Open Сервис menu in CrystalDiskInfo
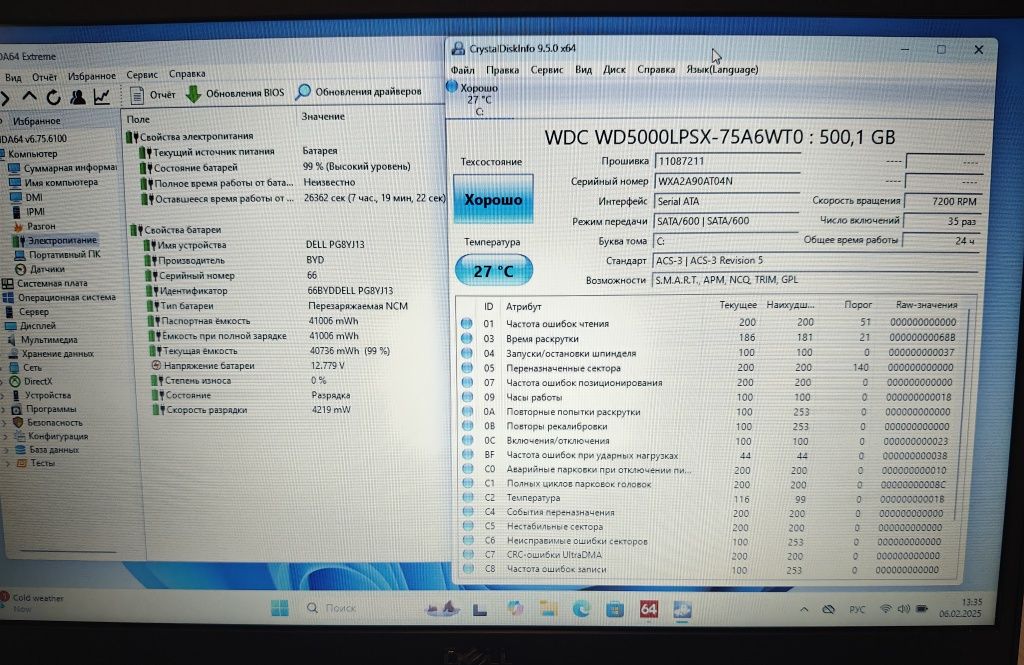The width and height of the screenshot is (1024, 665). click(547, 70)
